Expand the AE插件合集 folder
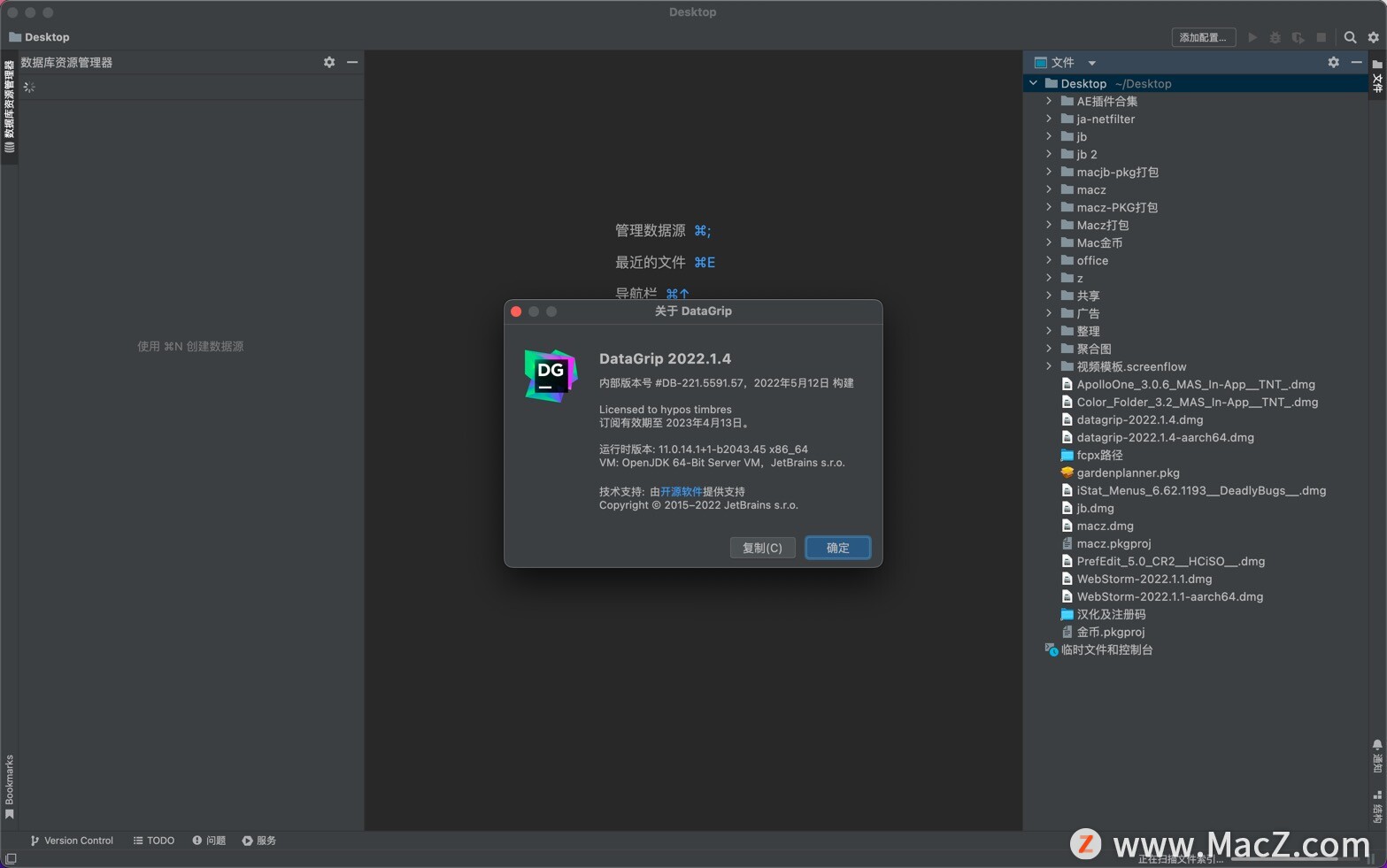 (x=1049, y=101)
